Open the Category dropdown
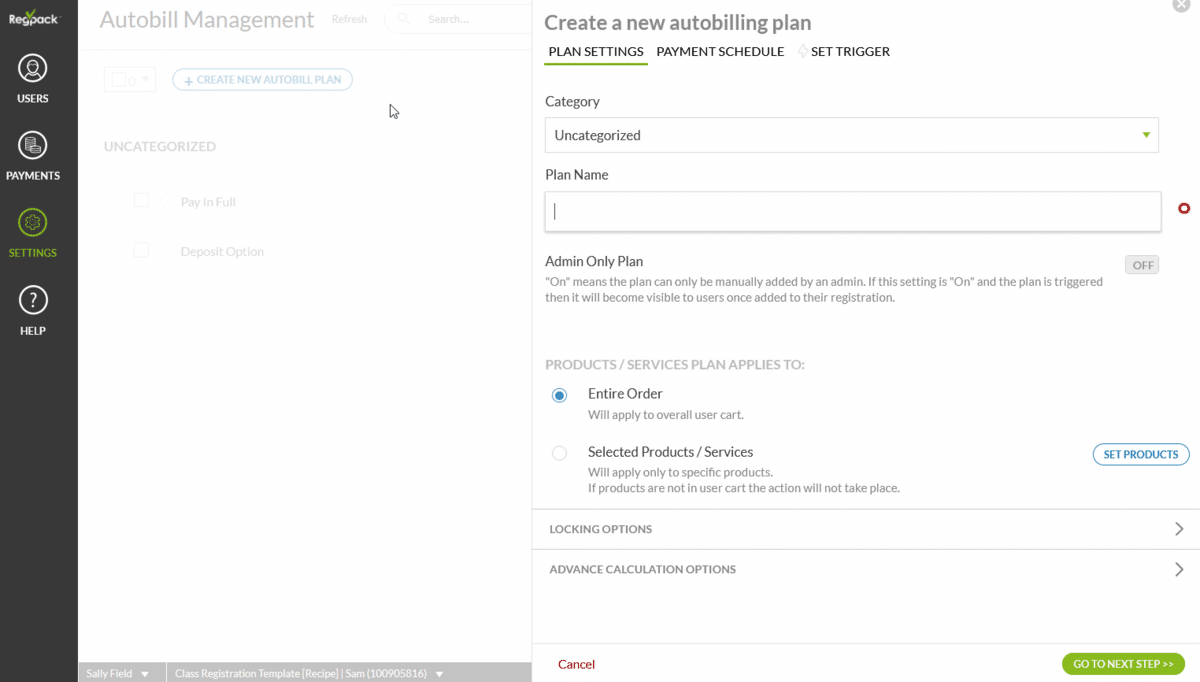 (x=851, y=135)
